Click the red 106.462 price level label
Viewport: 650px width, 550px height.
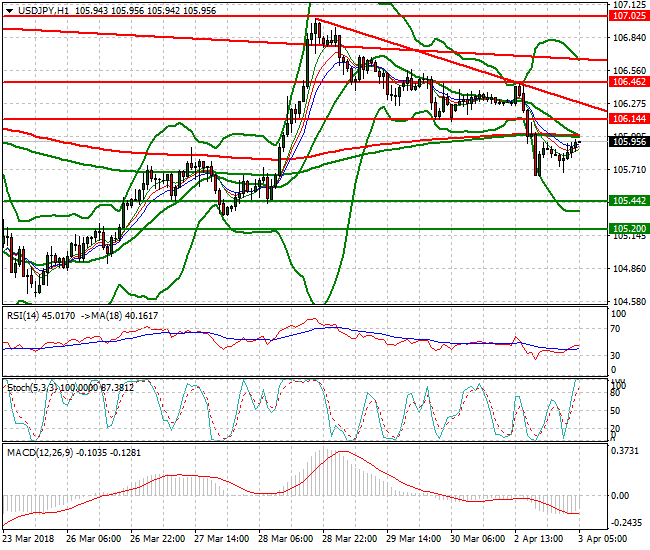point(629,82)
